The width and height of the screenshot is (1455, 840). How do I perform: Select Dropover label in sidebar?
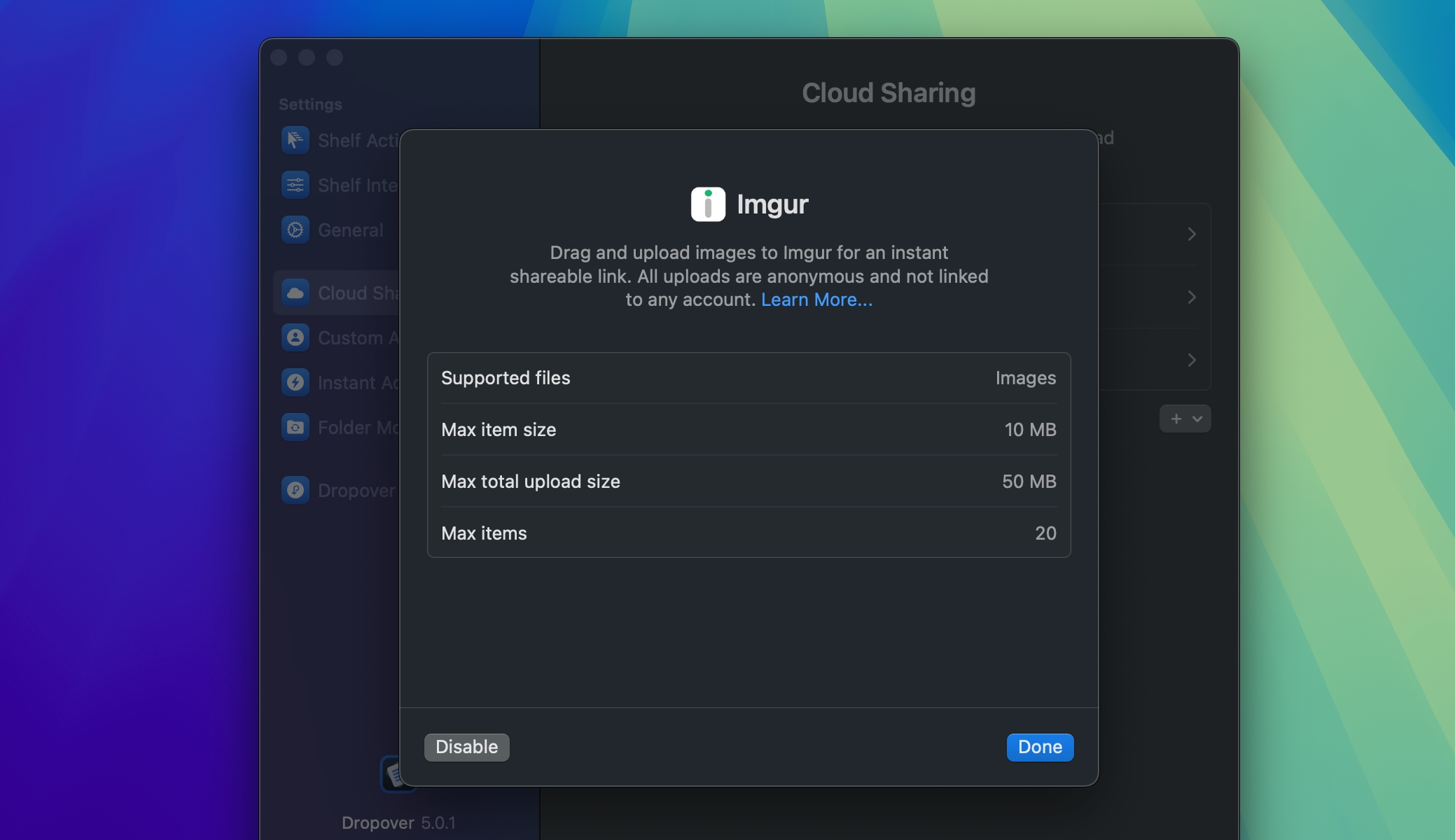pos(357,491)
